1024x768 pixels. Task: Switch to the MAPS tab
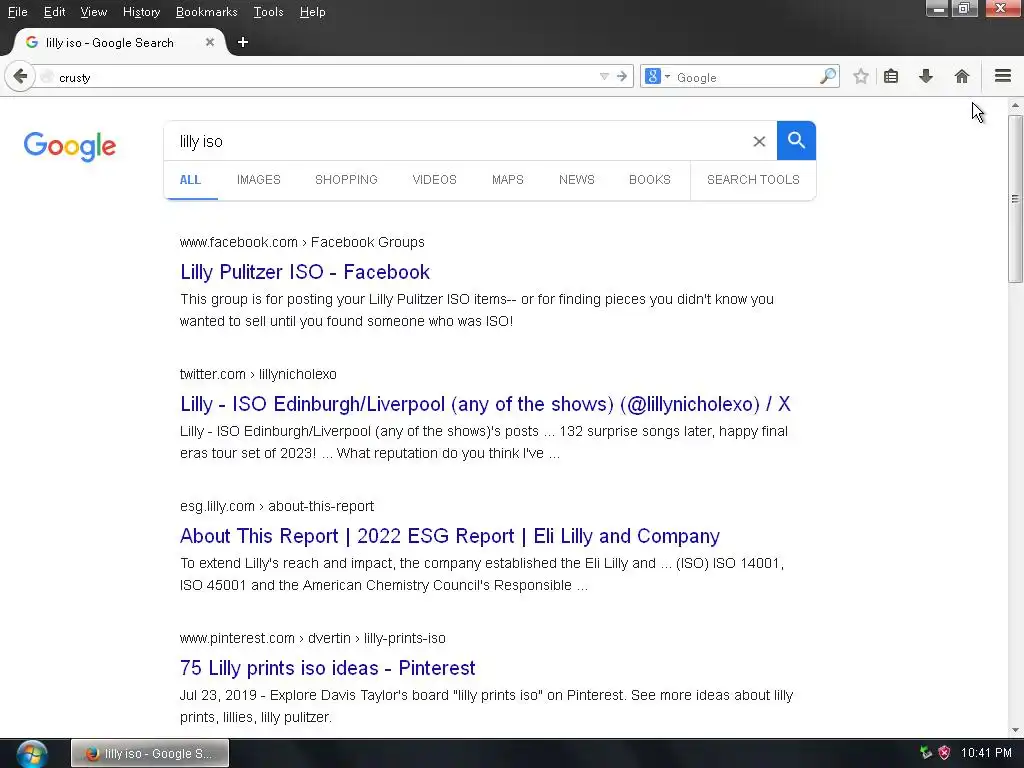pos(507,180)
